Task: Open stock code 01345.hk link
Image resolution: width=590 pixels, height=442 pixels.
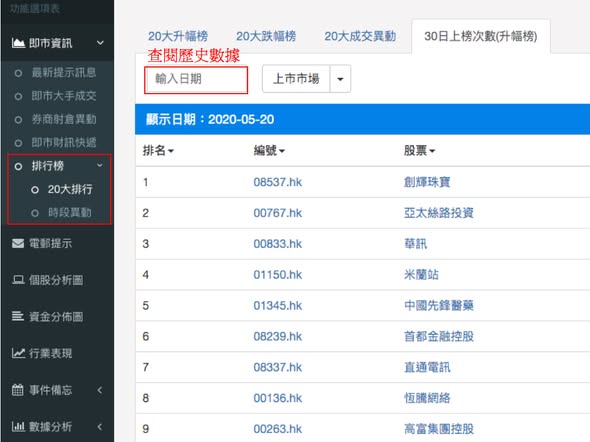Action: click(278, 305)
